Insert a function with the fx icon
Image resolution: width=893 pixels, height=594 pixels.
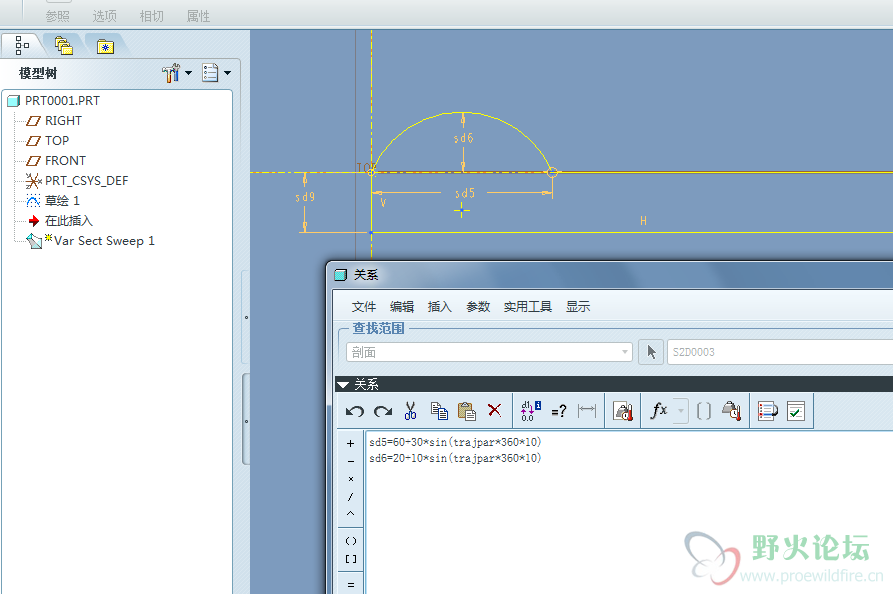(x=659, y=410)
